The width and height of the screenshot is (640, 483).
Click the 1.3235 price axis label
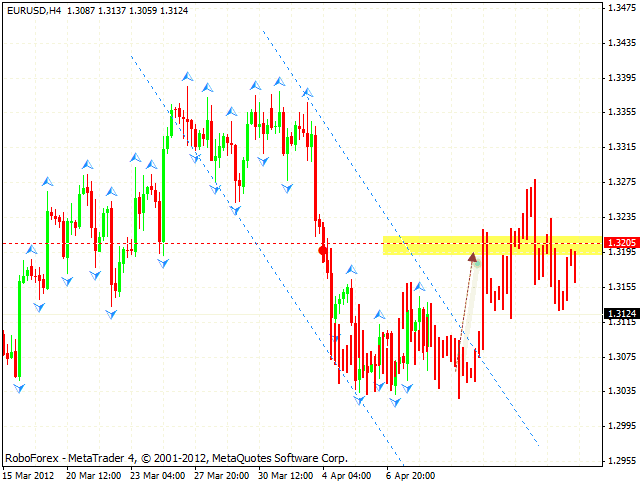pyautogui.click(x=622, y=217)
